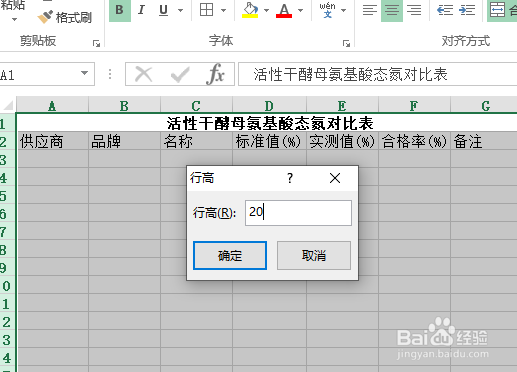Apply cell borders icon
517x372 pixels.
[206, 10]
